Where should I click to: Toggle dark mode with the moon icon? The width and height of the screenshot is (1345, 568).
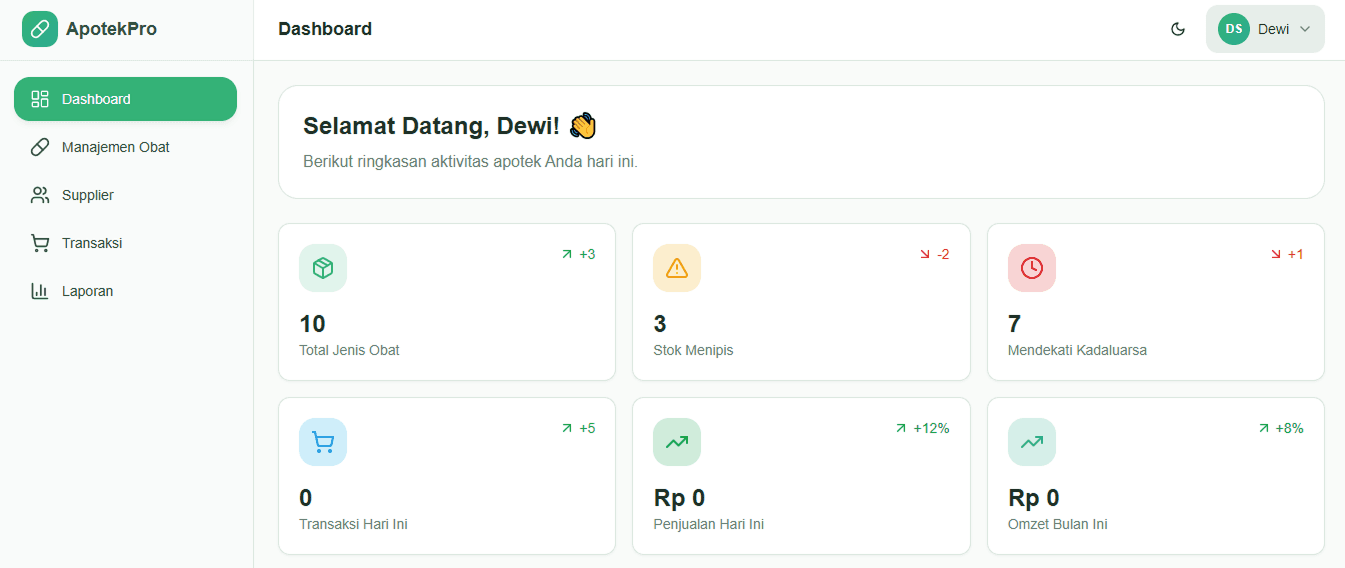pos(1178,29)
